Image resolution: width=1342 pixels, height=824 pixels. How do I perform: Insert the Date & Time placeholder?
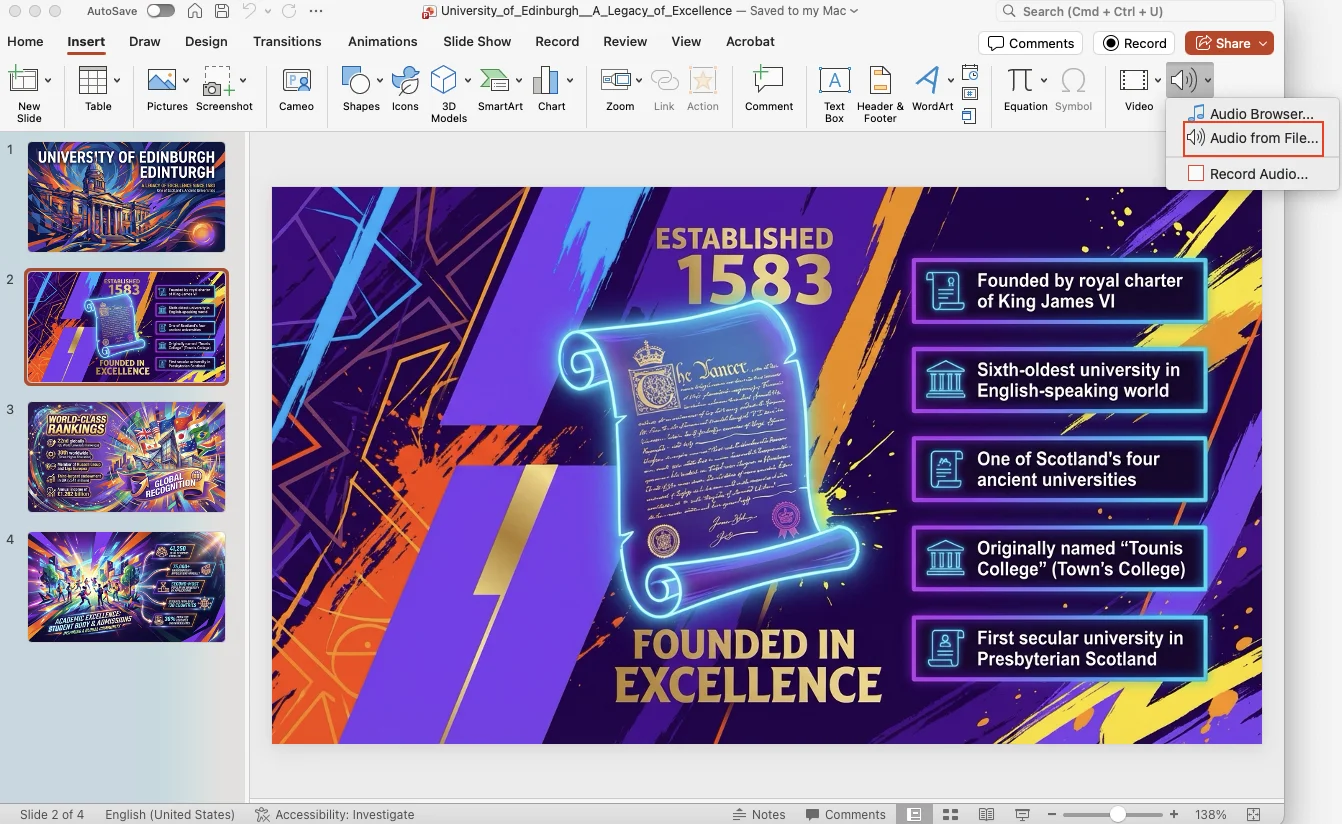[970, 72]
